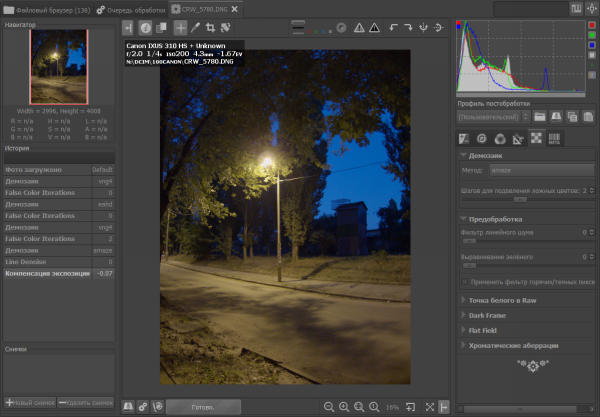Toggle the shadow clipping warning triangle
This screenshot has width=600, height=417.
[x=359, y=28]
